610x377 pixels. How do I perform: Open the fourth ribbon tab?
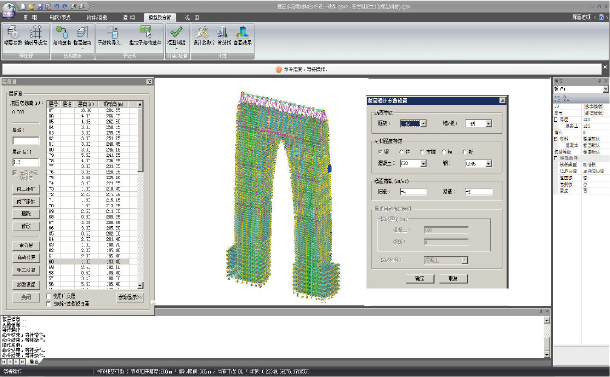tap(129, 18)
